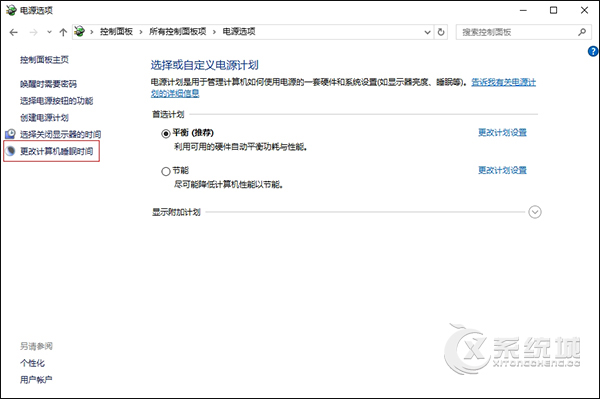Open 选择关闭显示器的时间 link

[x=60, y=135]
